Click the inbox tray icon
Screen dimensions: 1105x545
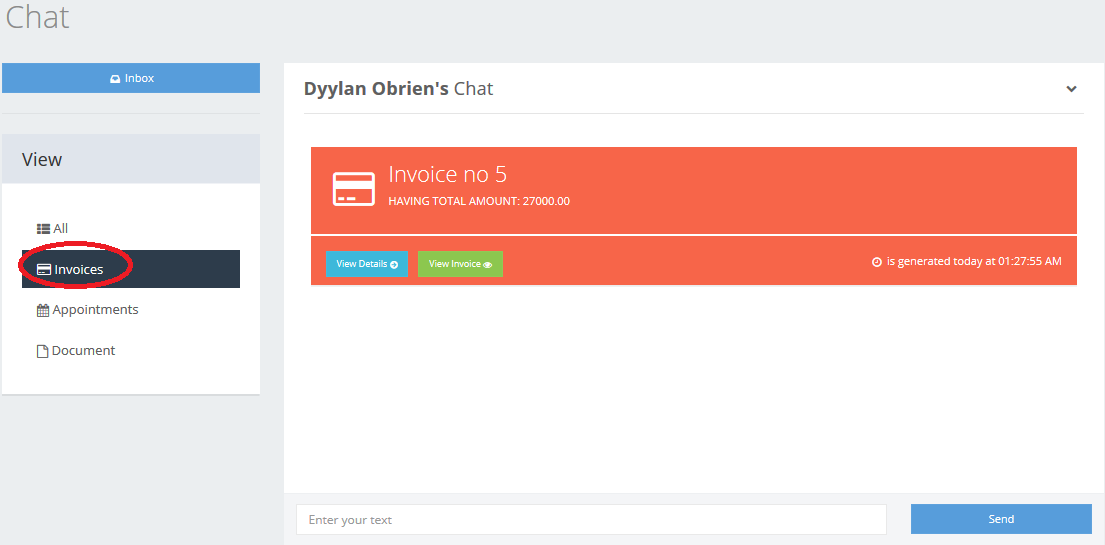pos(115,78)
